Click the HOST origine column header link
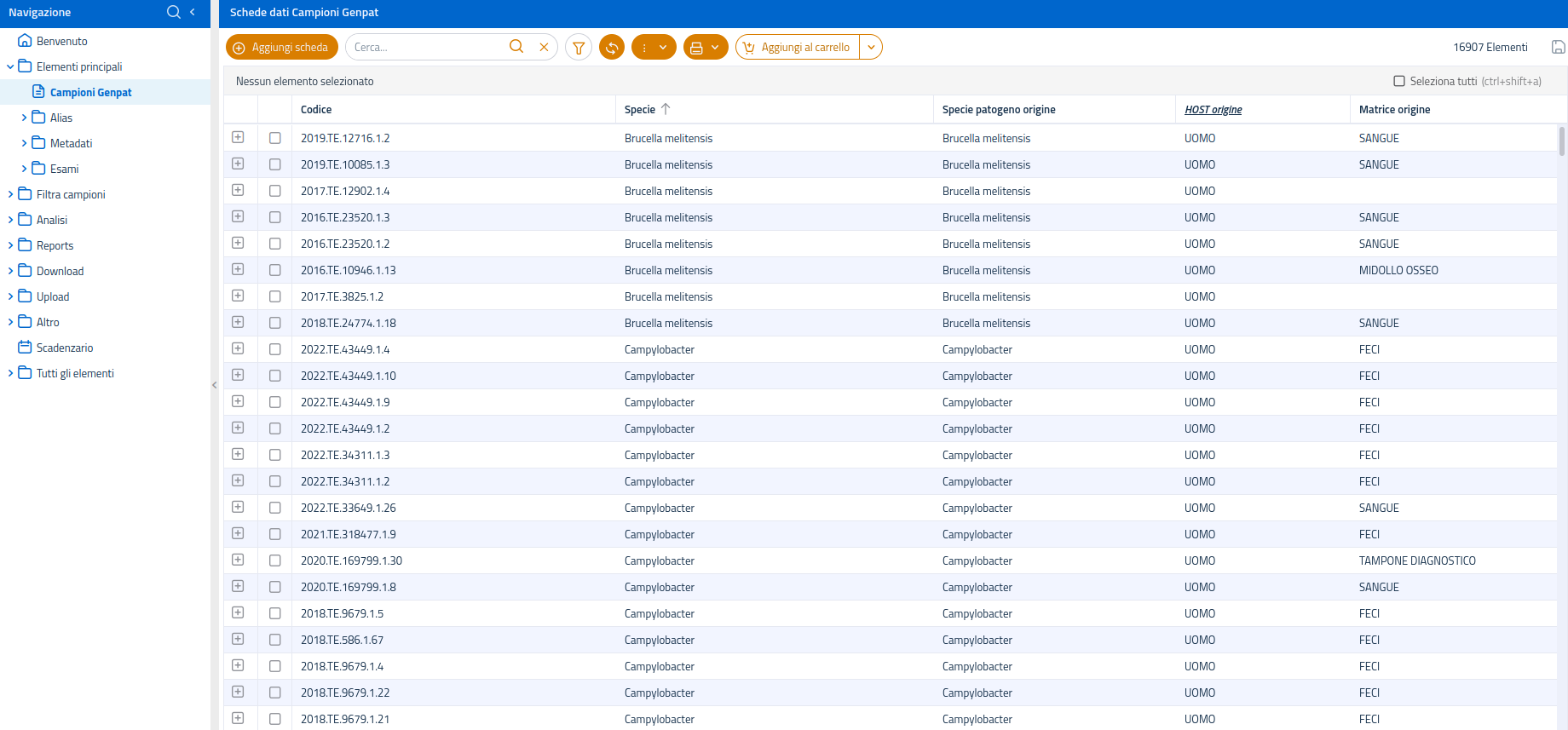This screenshot has height=730, width=1568. coord(1213,109)
